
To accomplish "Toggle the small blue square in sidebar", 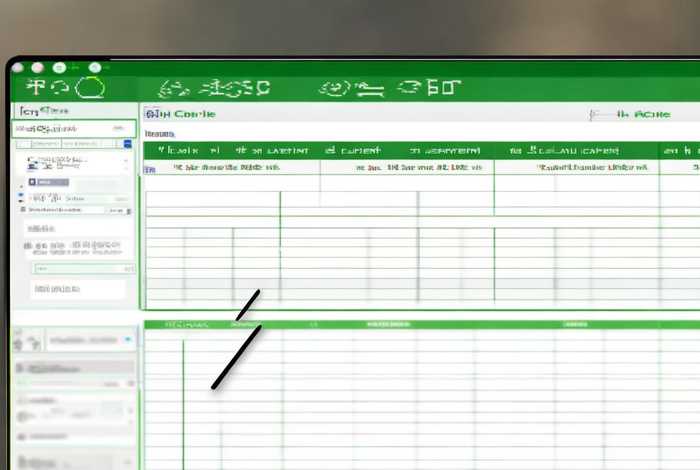I will coord(127,145).
